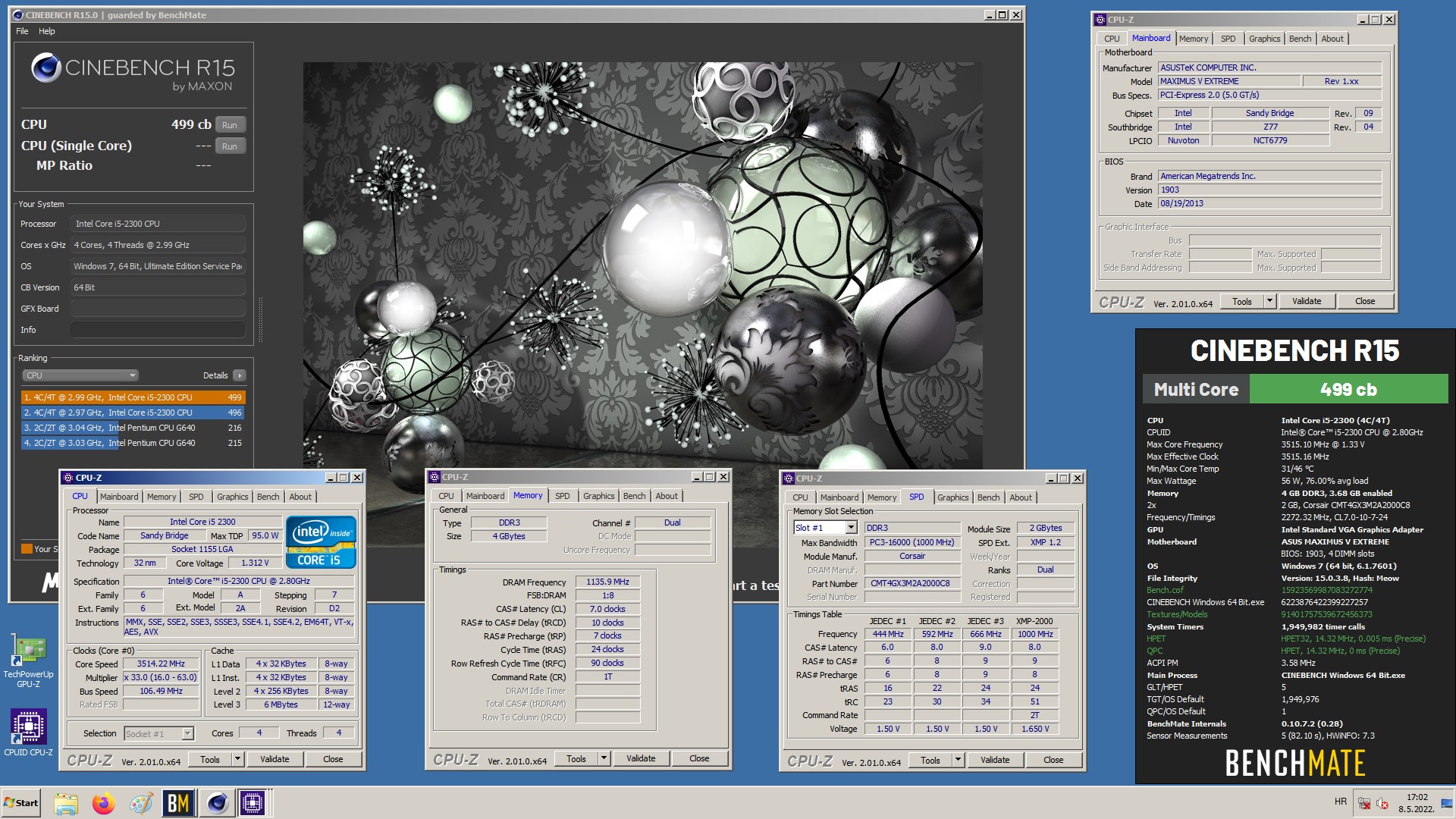
Task: Click the Info field in Cinebench
Action: pos(158,330)
